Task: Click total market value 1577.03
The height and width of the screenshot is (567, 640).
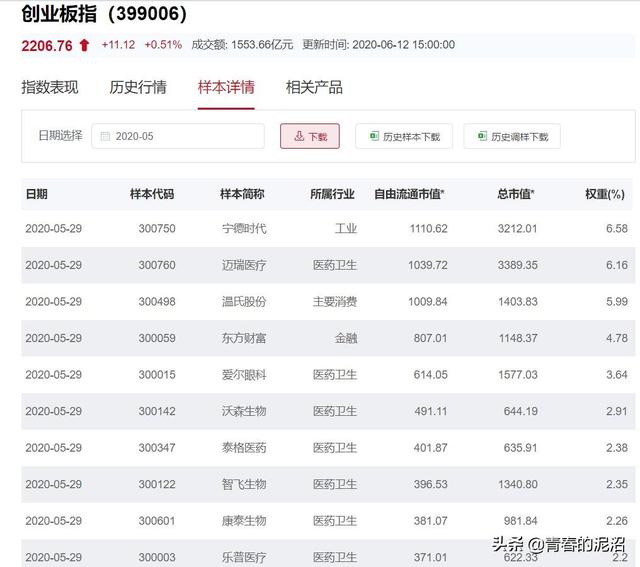Action: coord(518,375)
